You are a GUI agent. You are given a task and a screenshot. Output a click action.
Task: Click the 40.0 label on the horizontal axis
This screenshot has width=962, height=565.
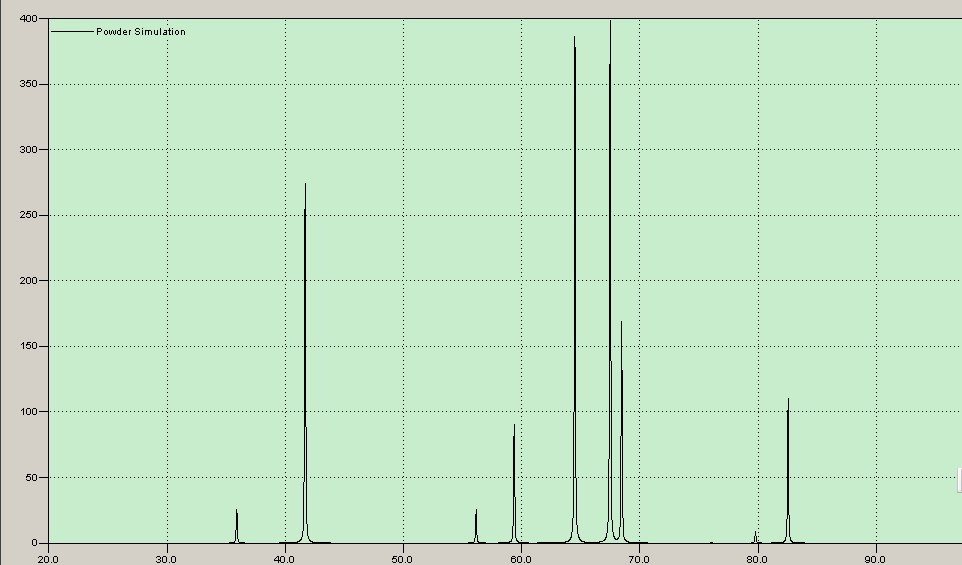tap(284, 559)
